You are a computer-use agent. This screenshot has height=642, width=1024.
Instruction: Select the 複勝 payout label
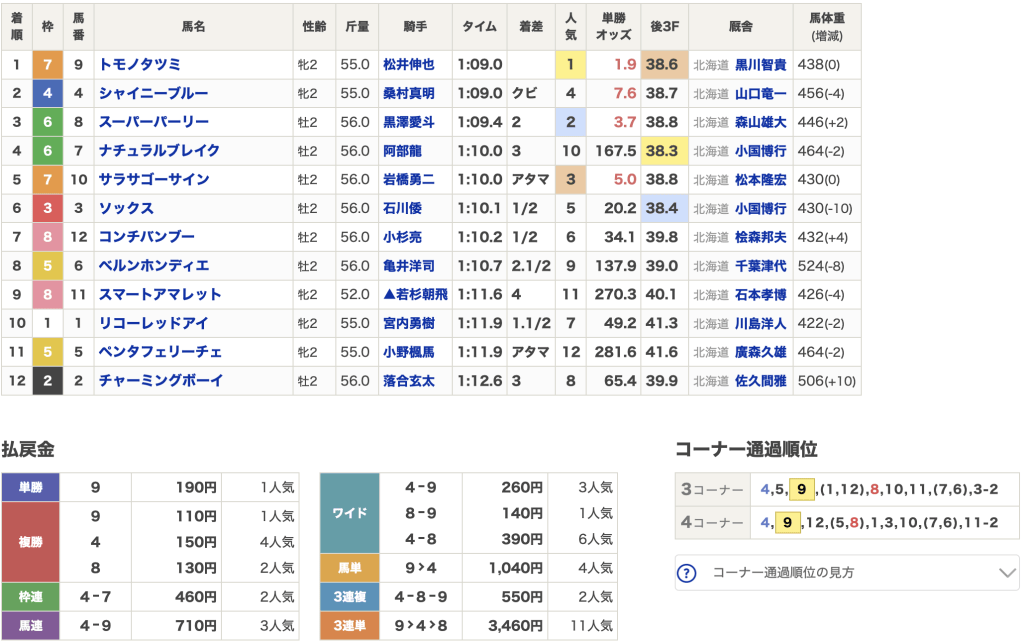(x=31, y=542)
